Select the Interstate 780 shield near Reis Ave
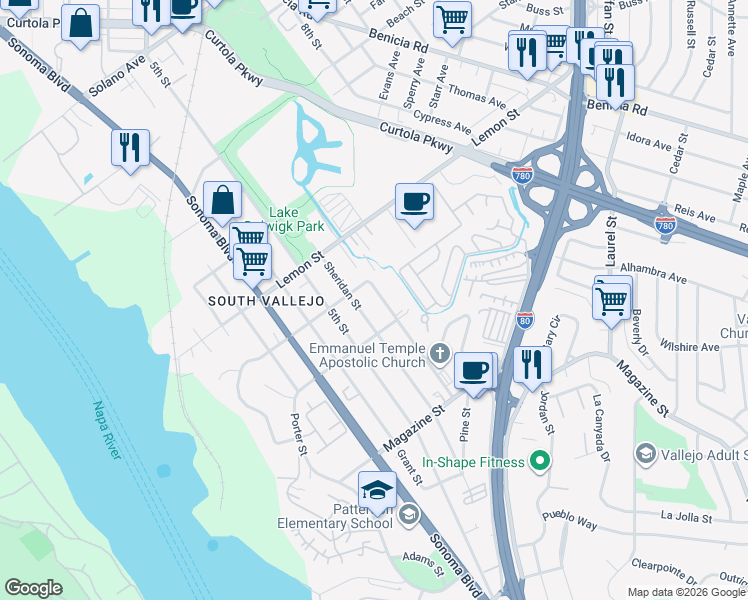The image size is (748, 600). (x=665, y=225)
